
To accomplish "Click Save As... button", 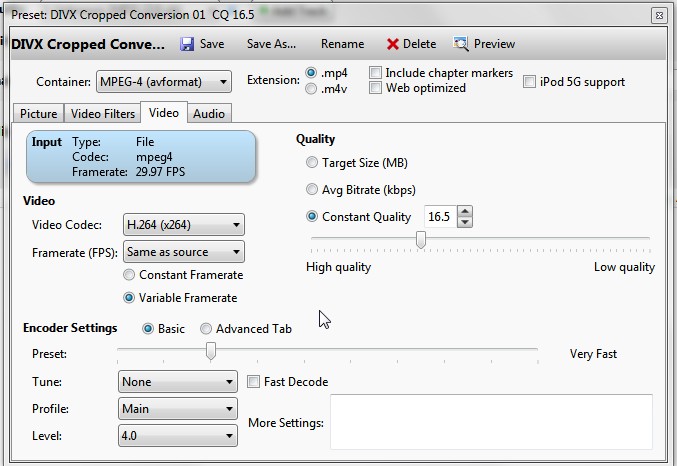I will point(271,44).
